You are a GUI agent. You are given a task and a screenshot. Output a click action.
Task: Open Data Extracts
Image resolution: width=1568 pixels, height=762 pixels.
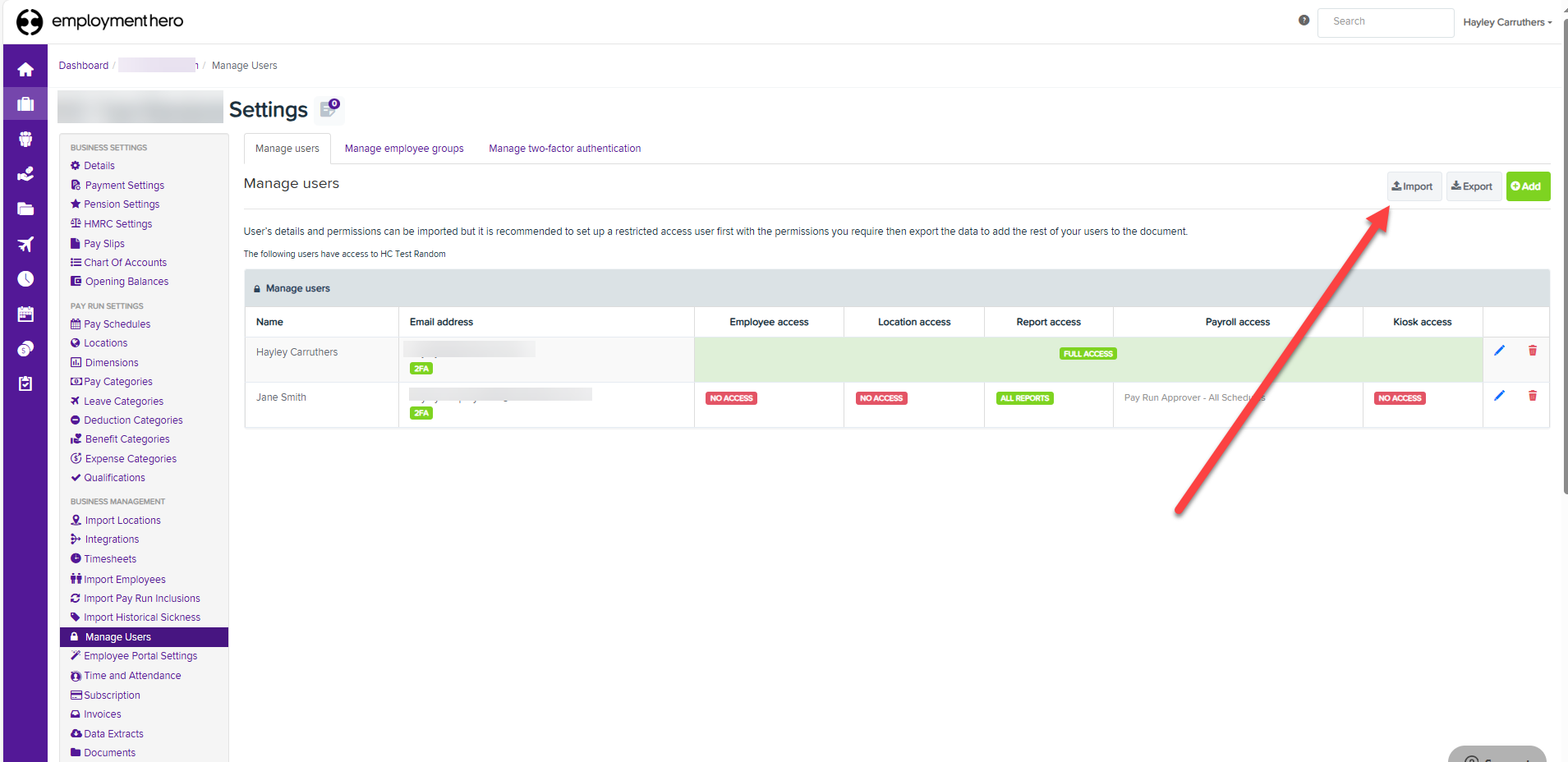(x=107, y=734)
